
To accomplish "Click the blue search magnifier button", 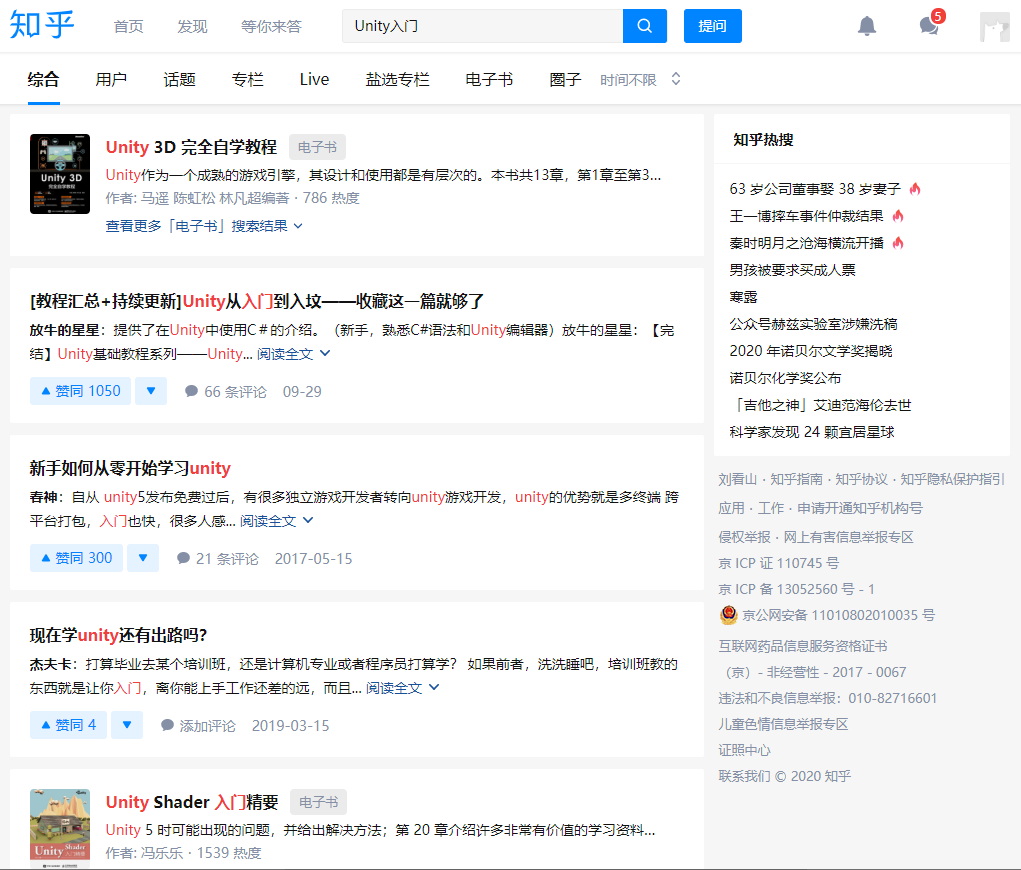I will click(x=645, y=26).
